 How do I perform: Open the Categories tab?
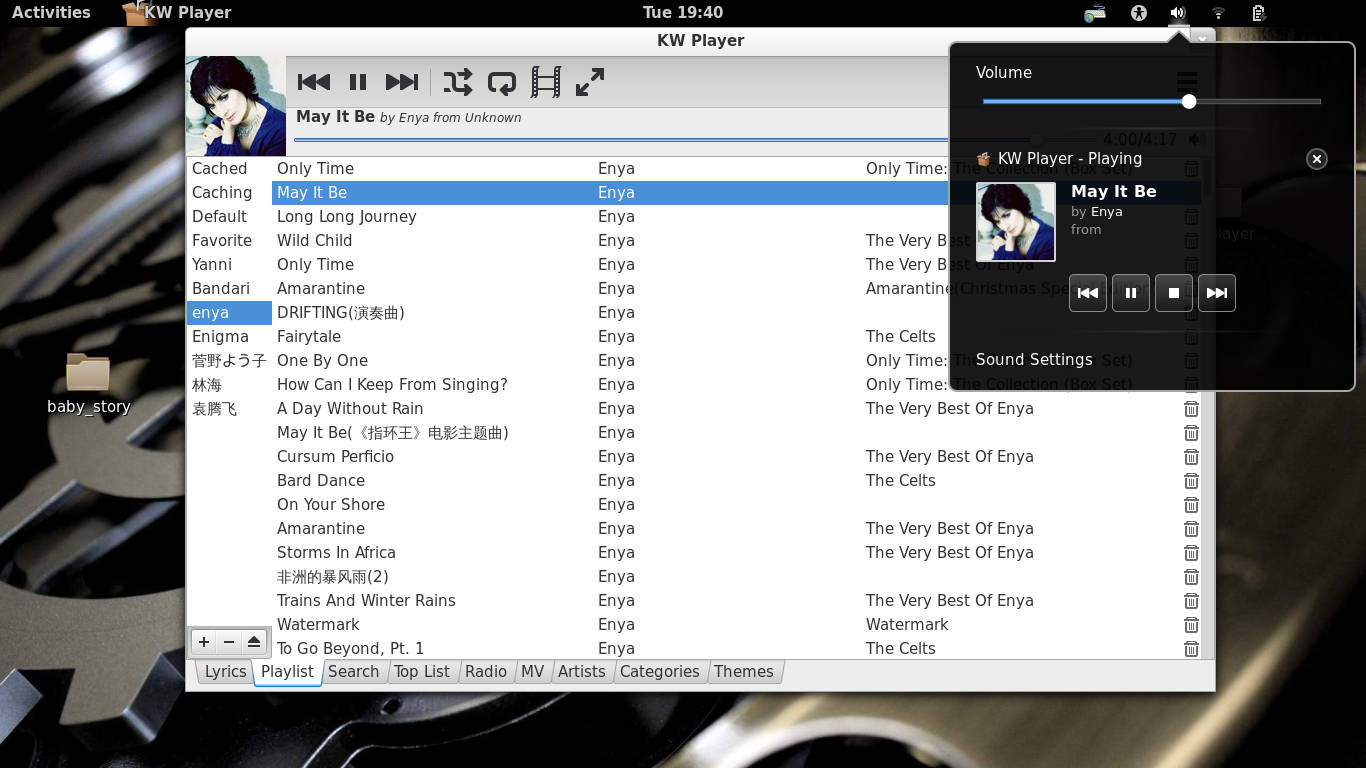[x=660, y=672]
